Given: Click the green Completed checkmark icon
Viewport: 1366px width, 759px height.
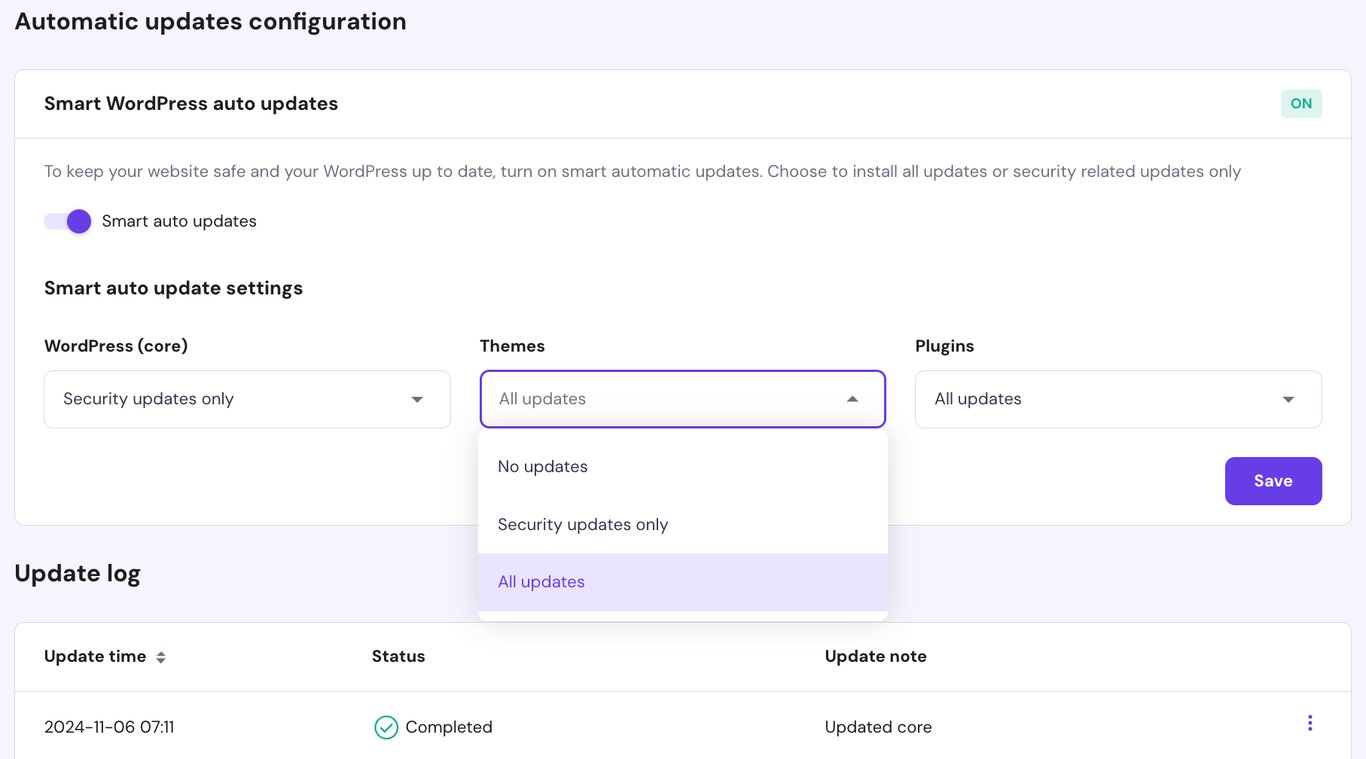Looking at the screenshot, I should pos(386,727).
